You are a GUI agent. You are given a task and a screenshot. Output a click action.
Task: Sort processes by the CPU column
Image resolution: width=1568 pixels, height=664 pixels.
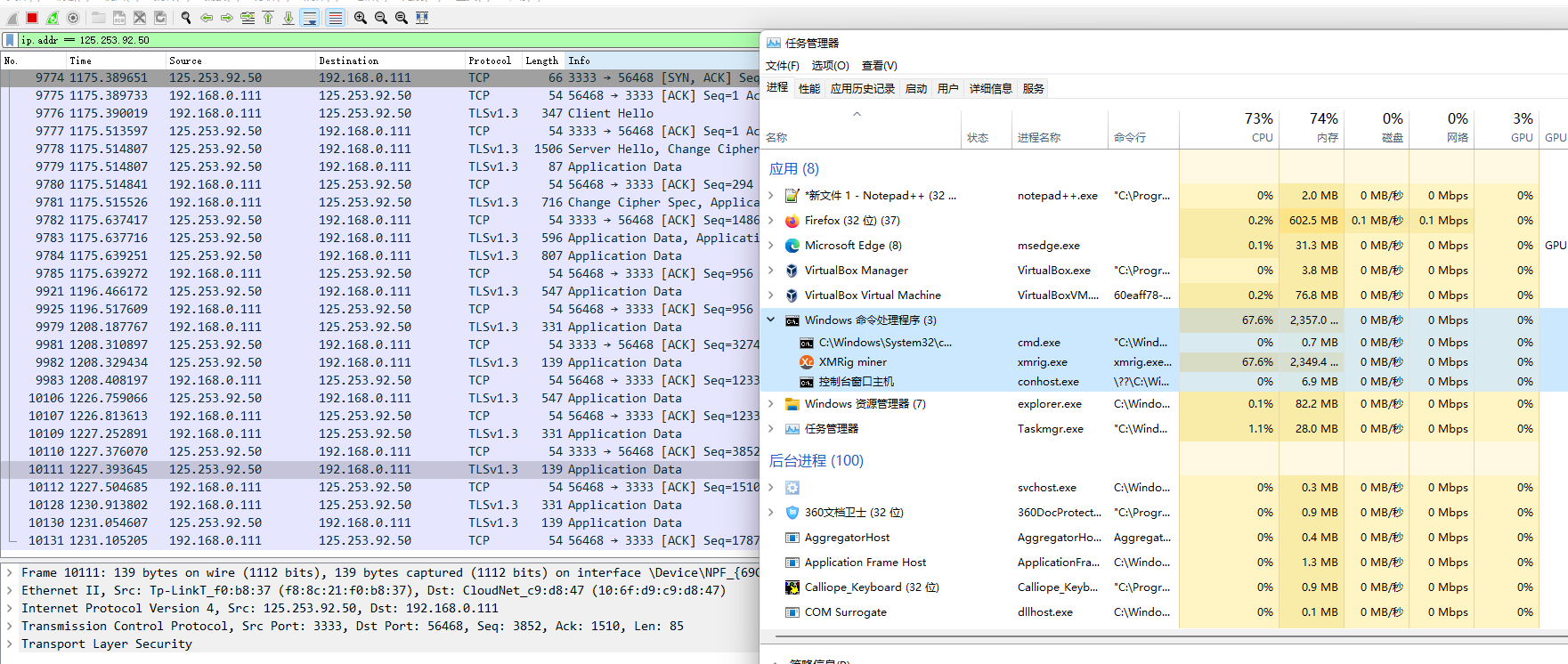pos(1229,128)
